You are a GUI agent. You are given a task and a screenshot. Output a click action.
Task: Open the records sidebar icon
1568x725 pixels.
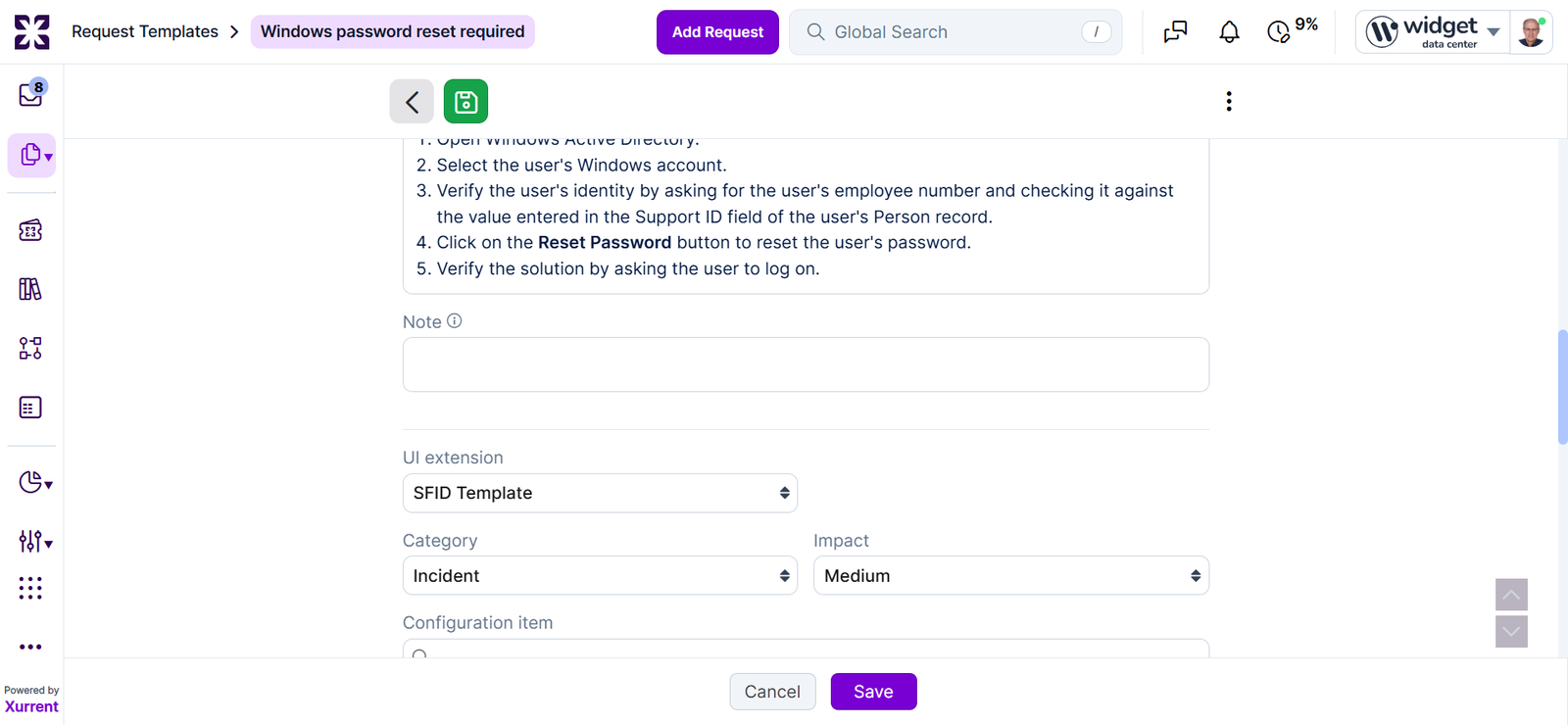click(31, 155)
